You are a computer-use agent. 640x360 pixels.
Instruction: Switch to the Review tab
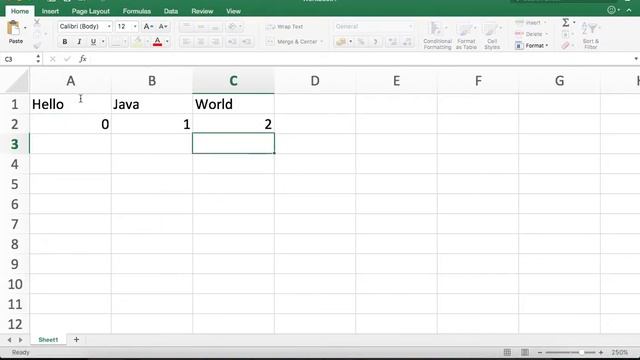click(202, 11)
